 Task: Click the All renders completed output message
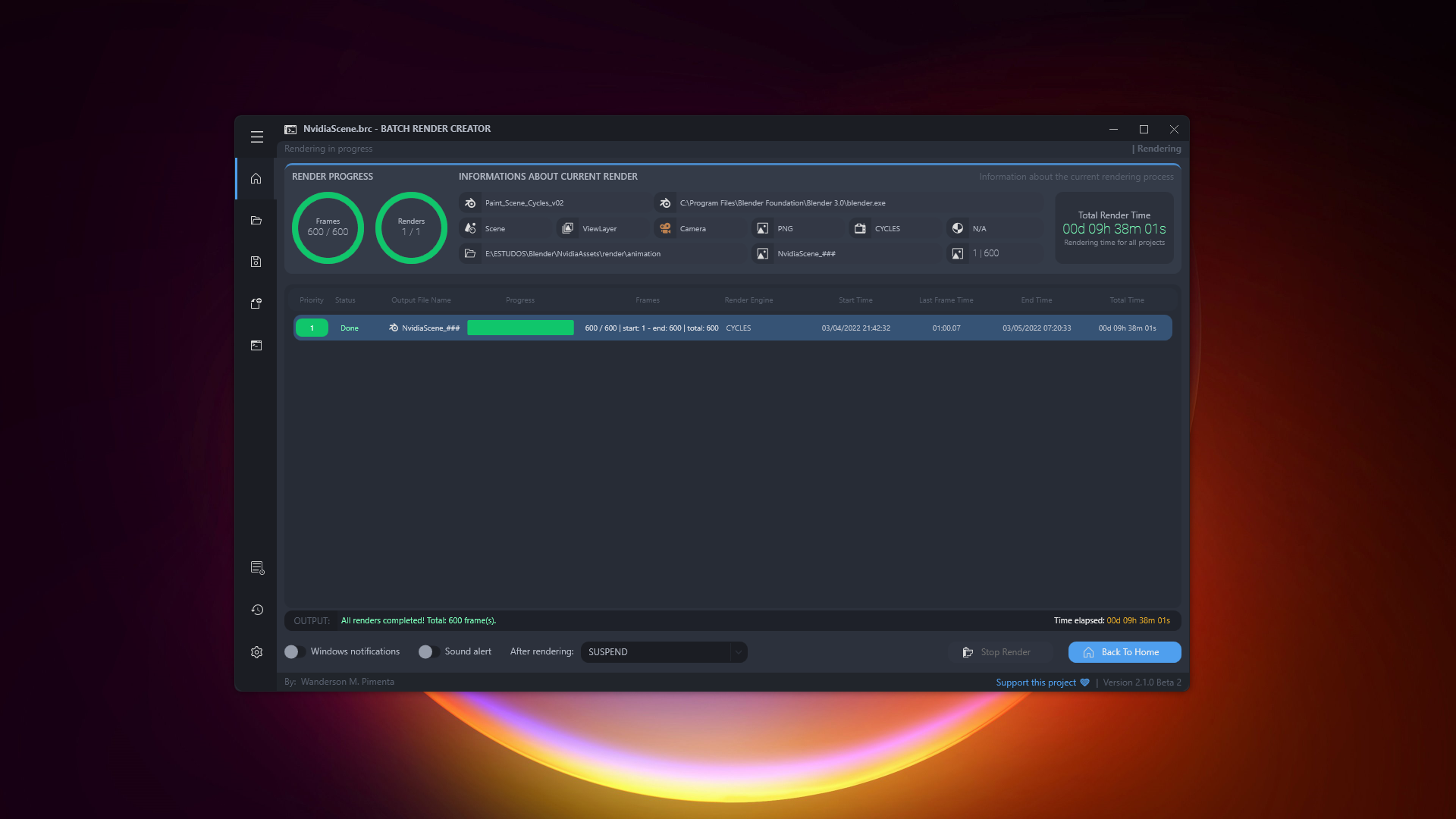coord(419,620)
